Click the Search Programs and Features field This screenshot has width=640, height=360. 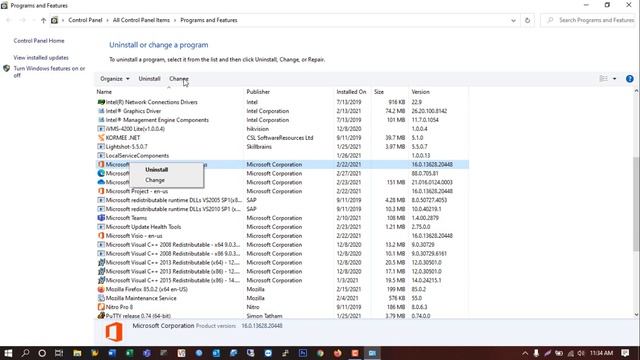tap(588, 20)
